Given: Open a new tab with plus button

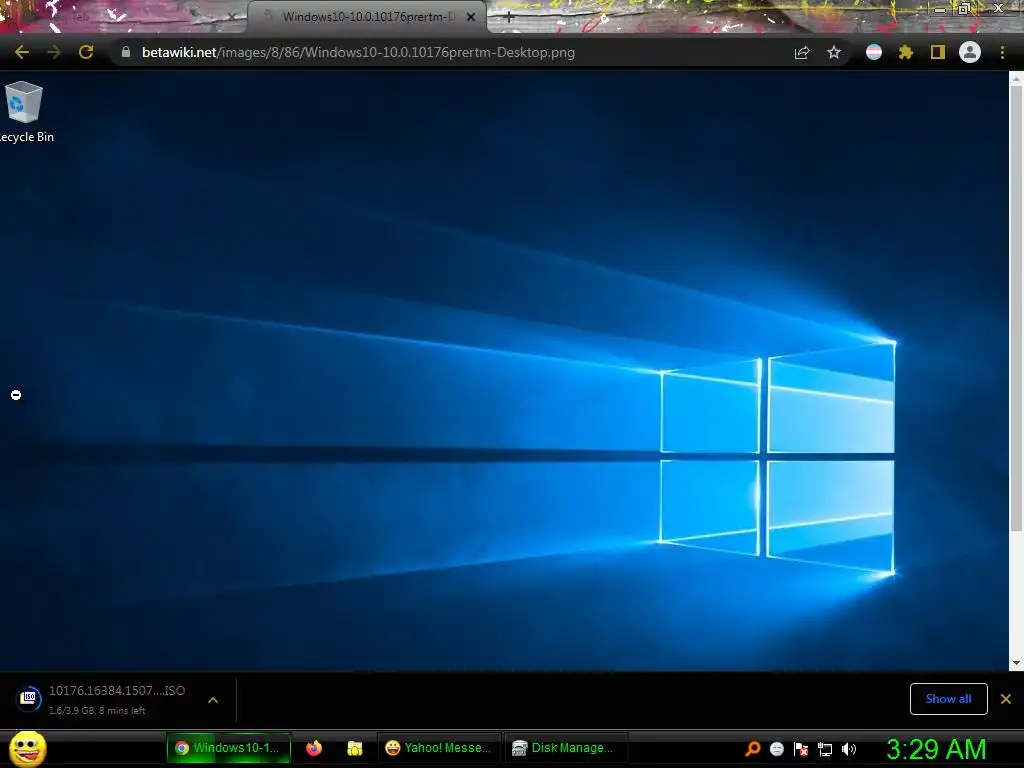Looking at the screenshot, I should click(509, 18).
